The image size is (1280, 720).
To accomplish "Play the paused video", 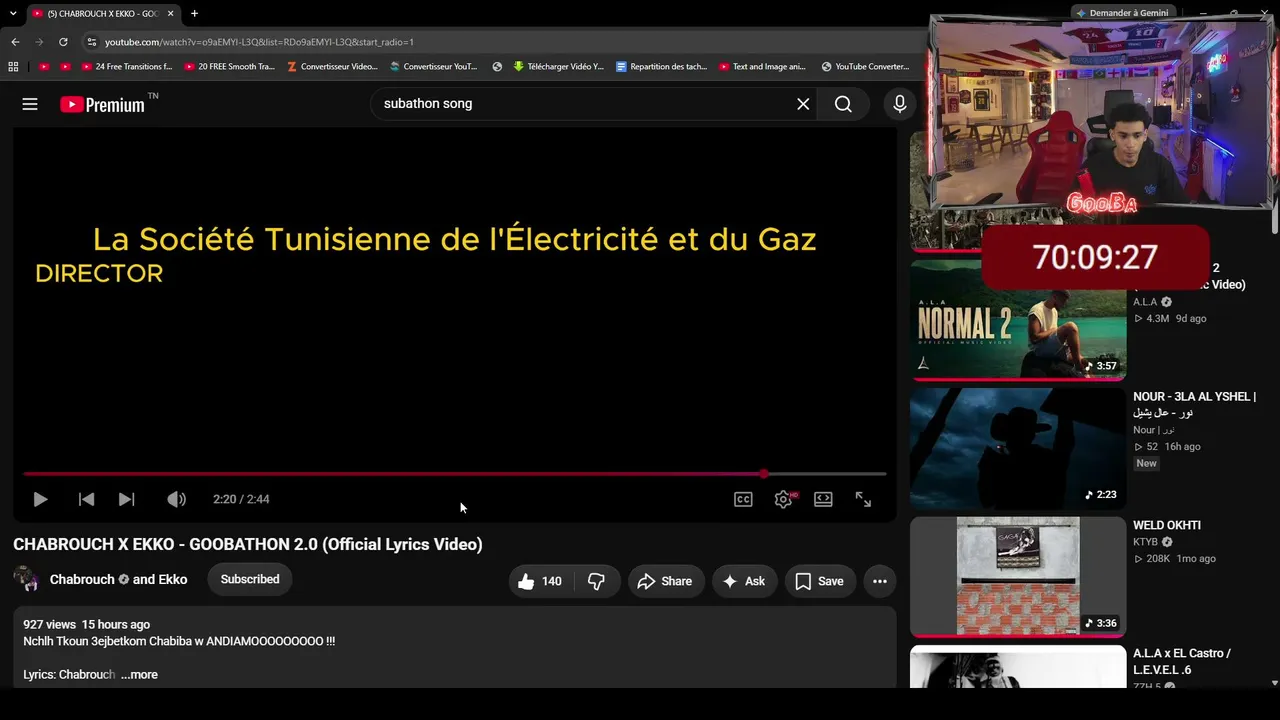I will click(40, 499).
